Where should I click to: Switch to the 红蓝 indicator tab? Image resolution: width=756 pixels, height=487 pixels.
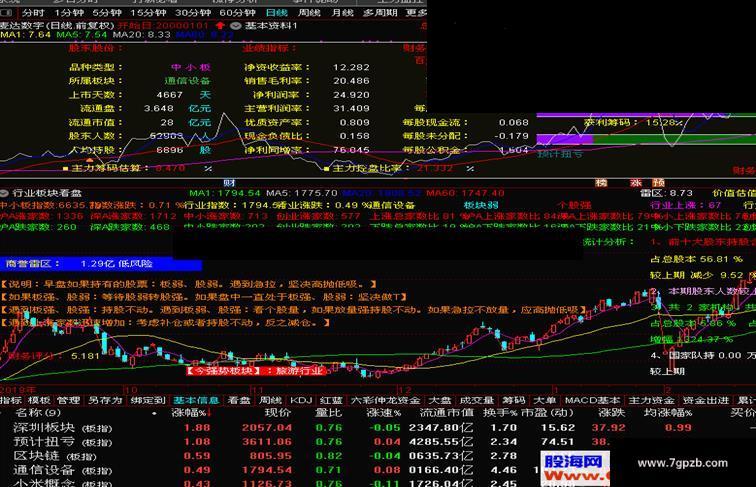pyautogui.click(x=331, y=400)
